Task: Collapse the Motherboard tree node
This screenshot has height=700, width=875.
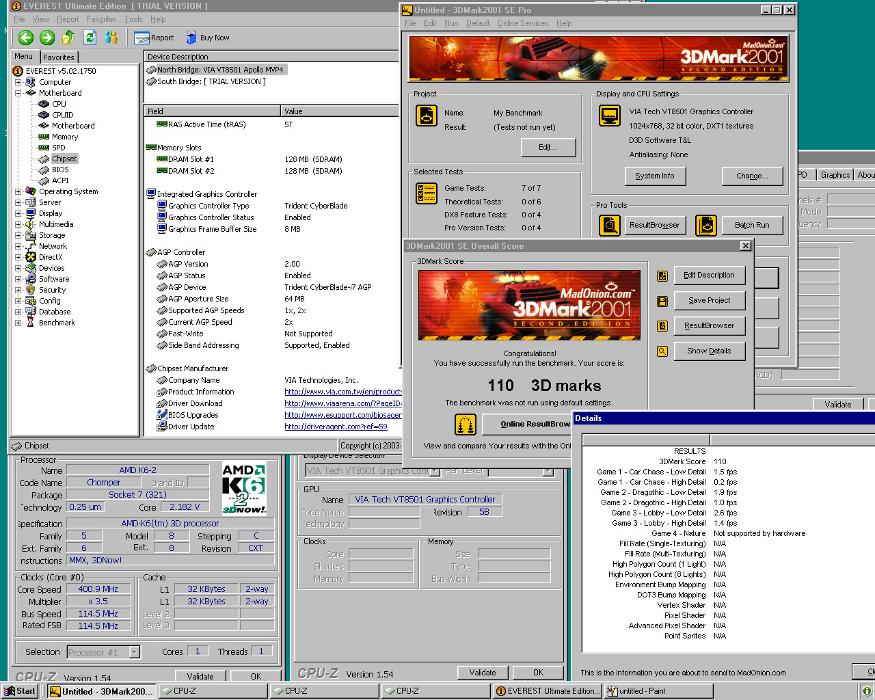Action: pos(18,93)
